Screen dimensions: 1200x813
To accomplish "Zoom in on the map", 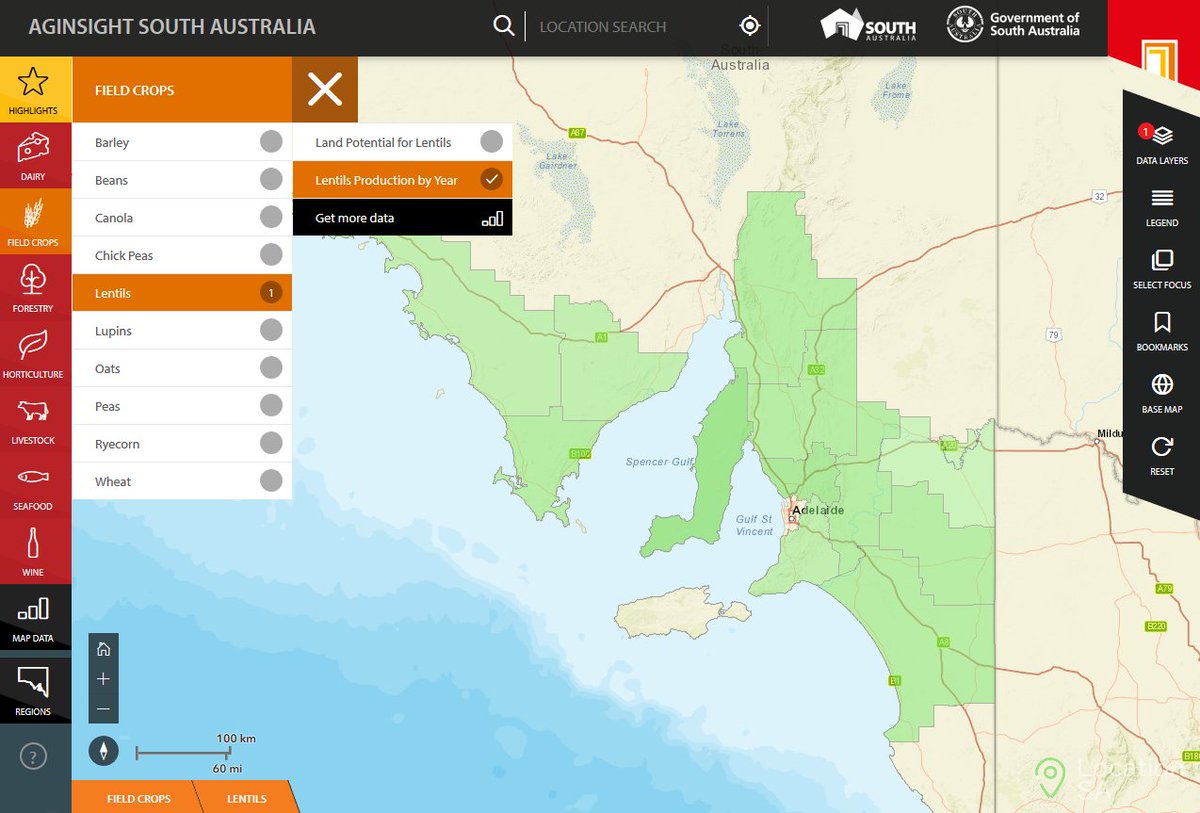I will coord(104,679).
